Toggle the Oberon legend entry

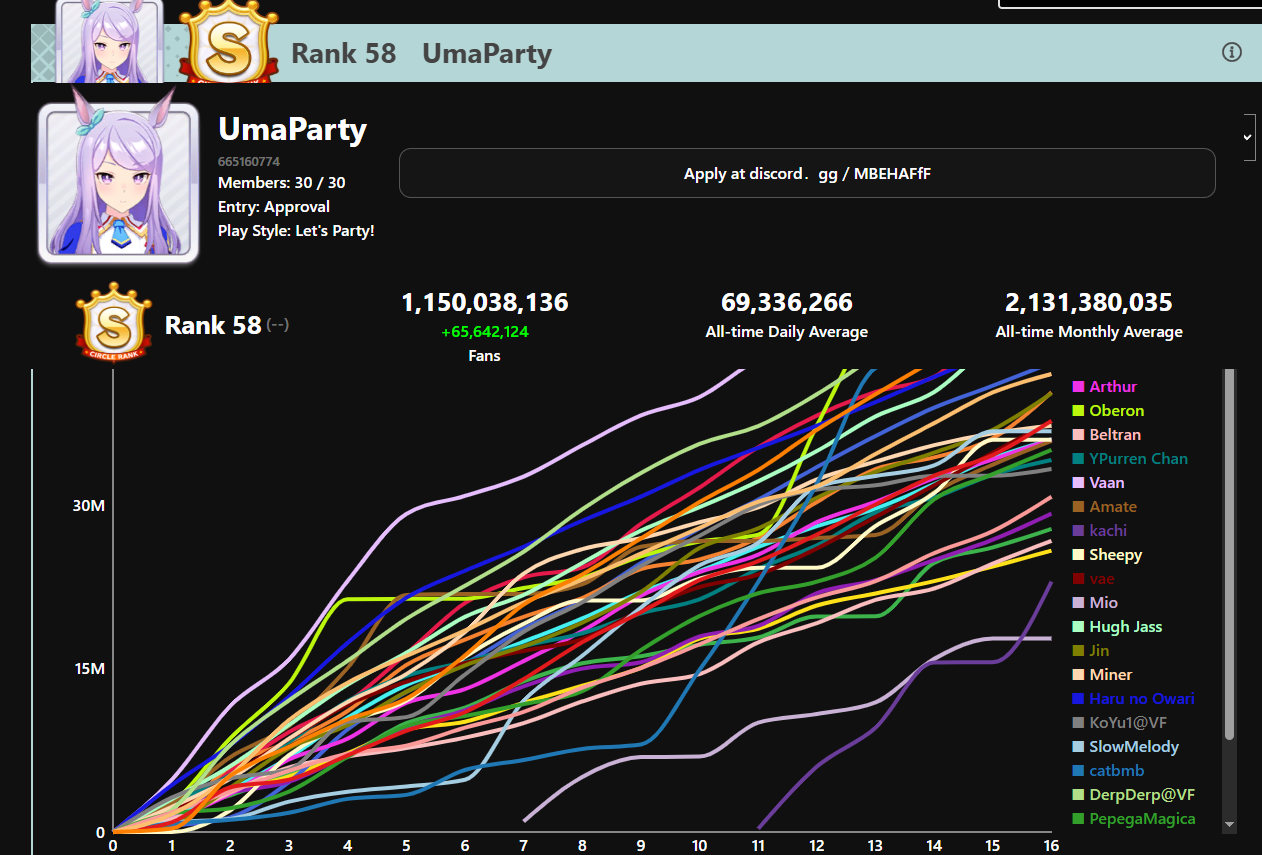tap(1108, 411)
